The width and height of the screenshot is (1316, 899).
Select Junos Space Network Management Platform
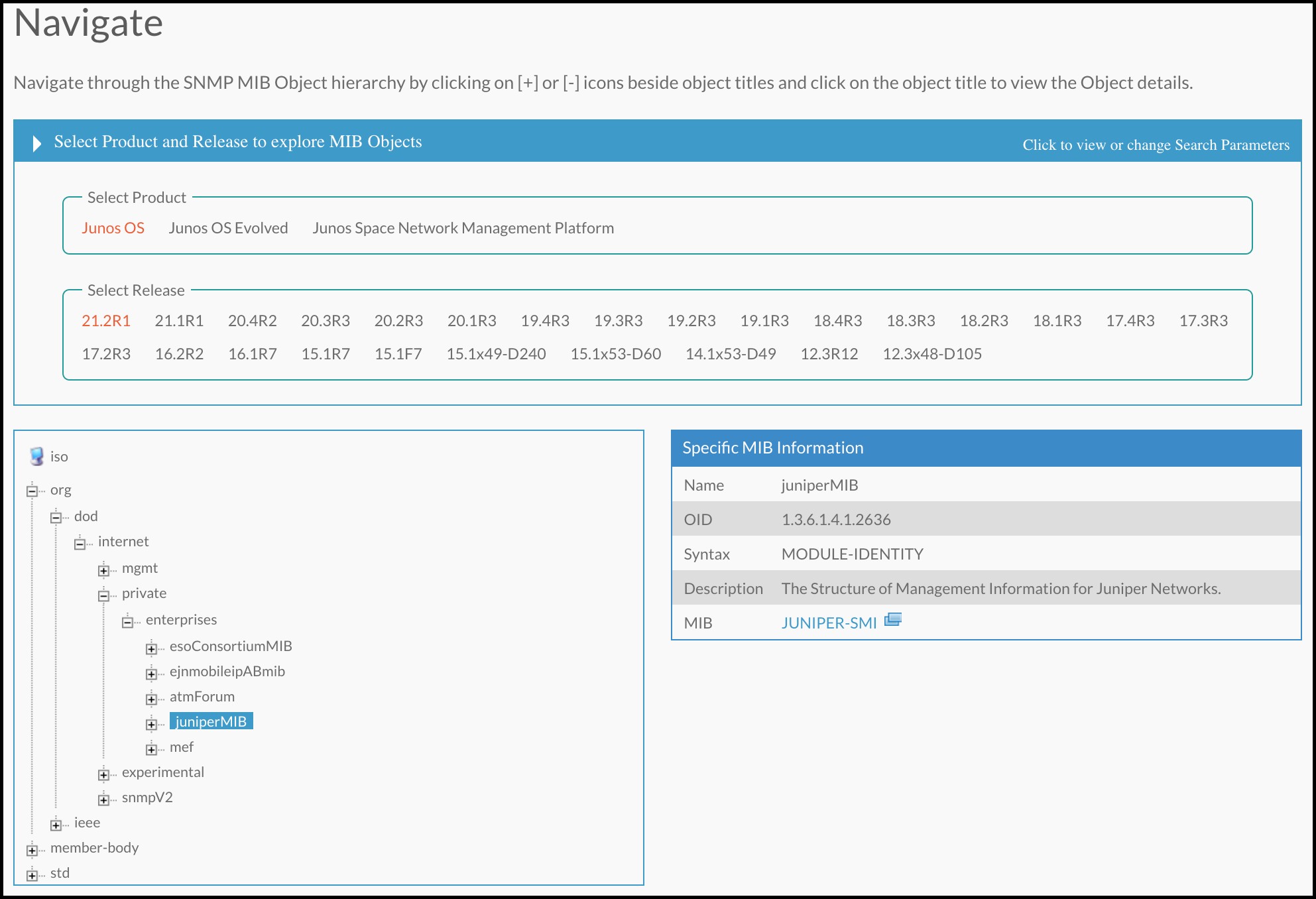click(463, 228)
